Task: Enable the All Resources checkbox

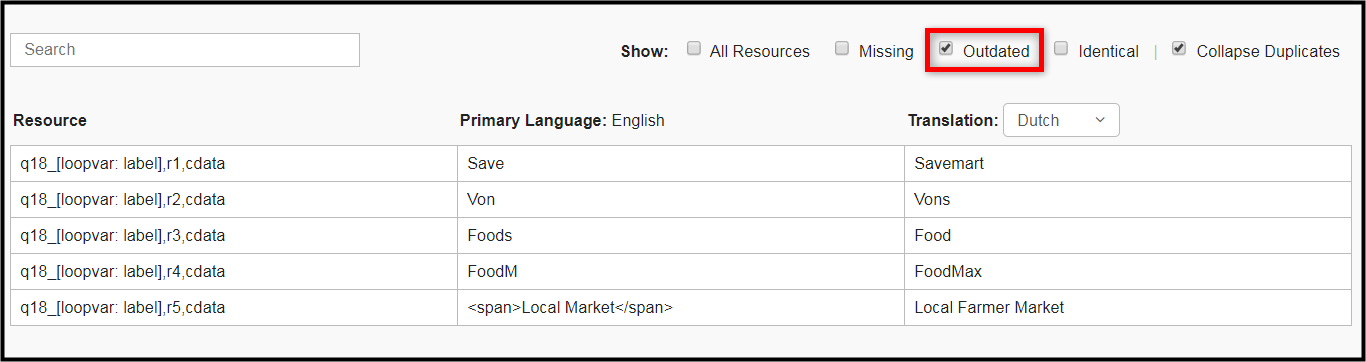Action: [x=694, y=49]
